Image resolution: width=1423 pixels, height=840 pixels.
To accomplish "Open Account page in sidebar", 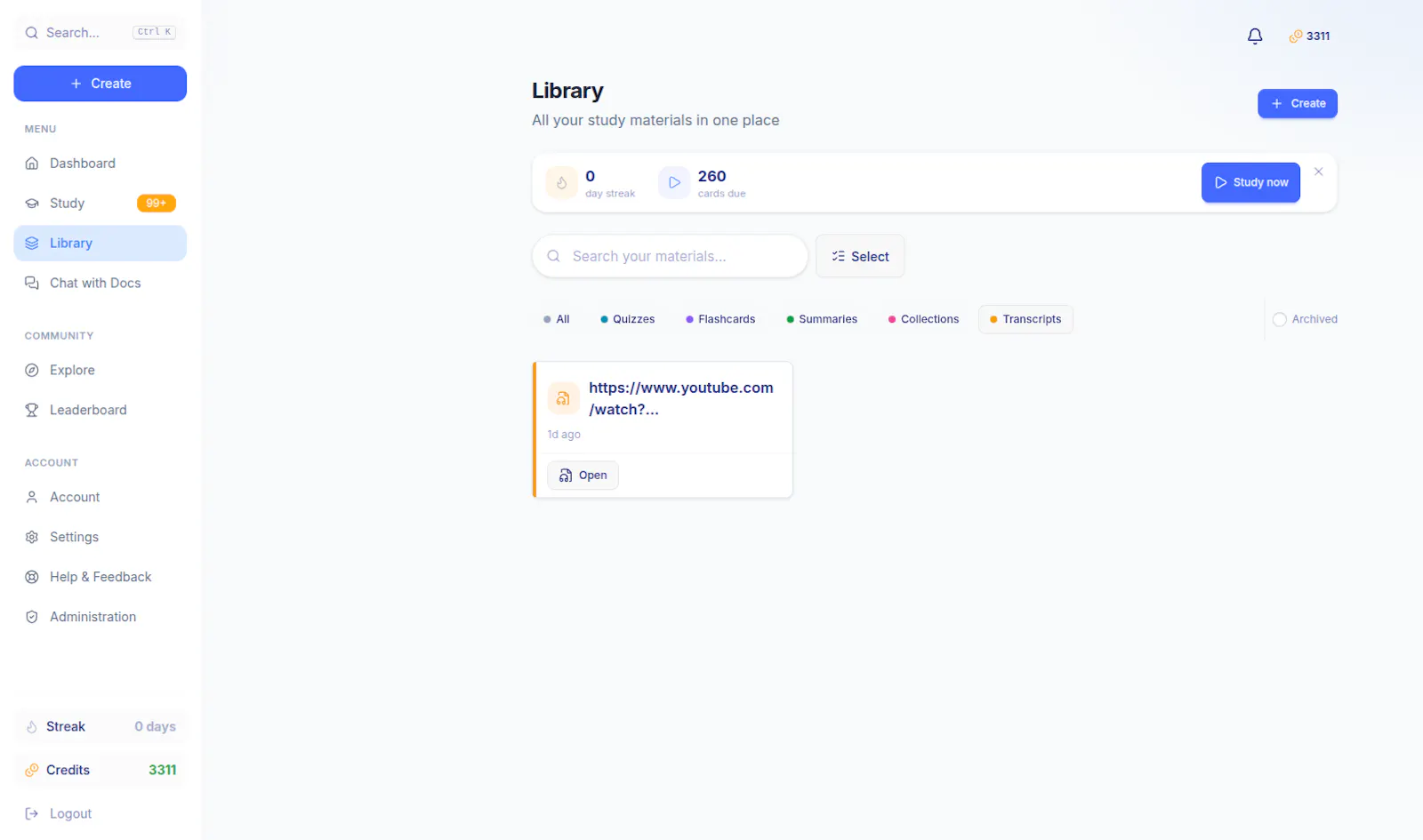I will pos(100,498).
